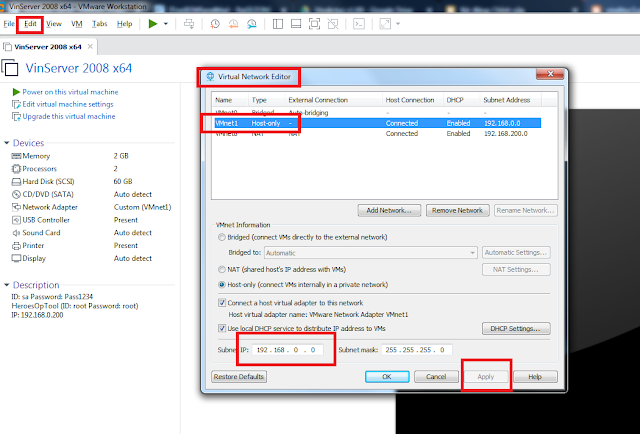Select the VMnet1 Host-only network row

coord(378,123)
